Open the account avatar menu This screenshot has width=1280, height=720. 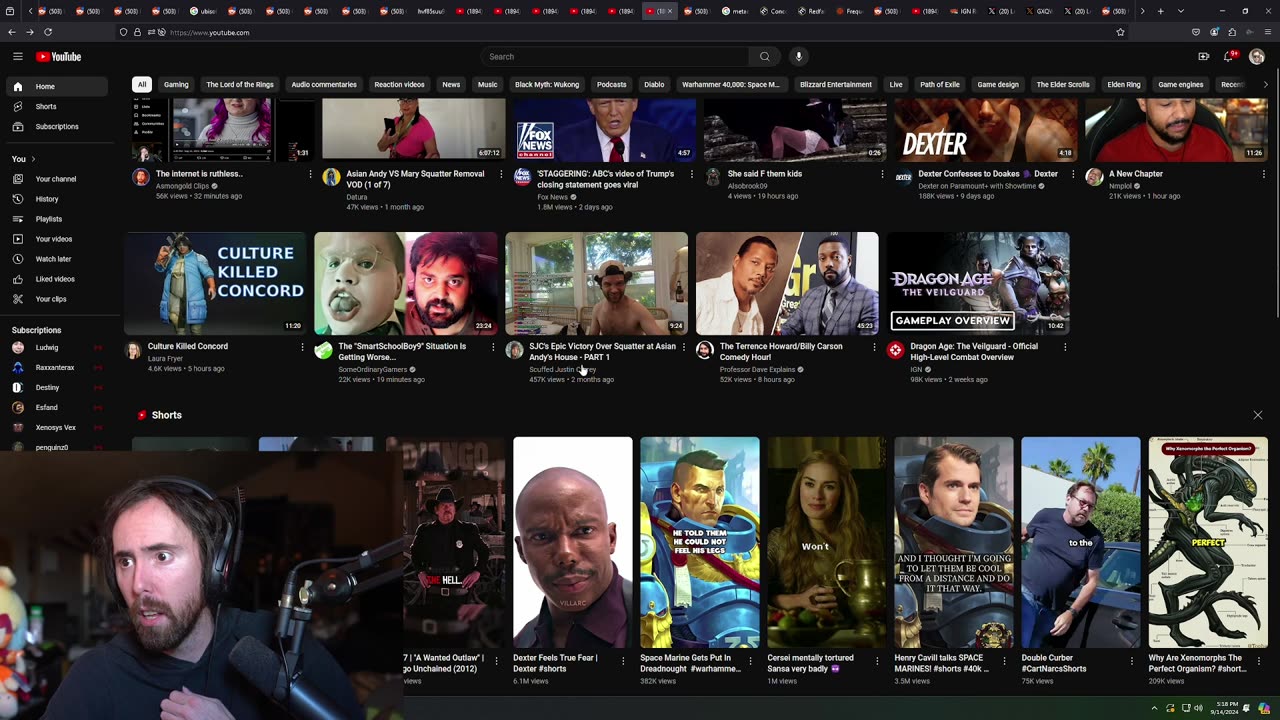coord(1257,57)
